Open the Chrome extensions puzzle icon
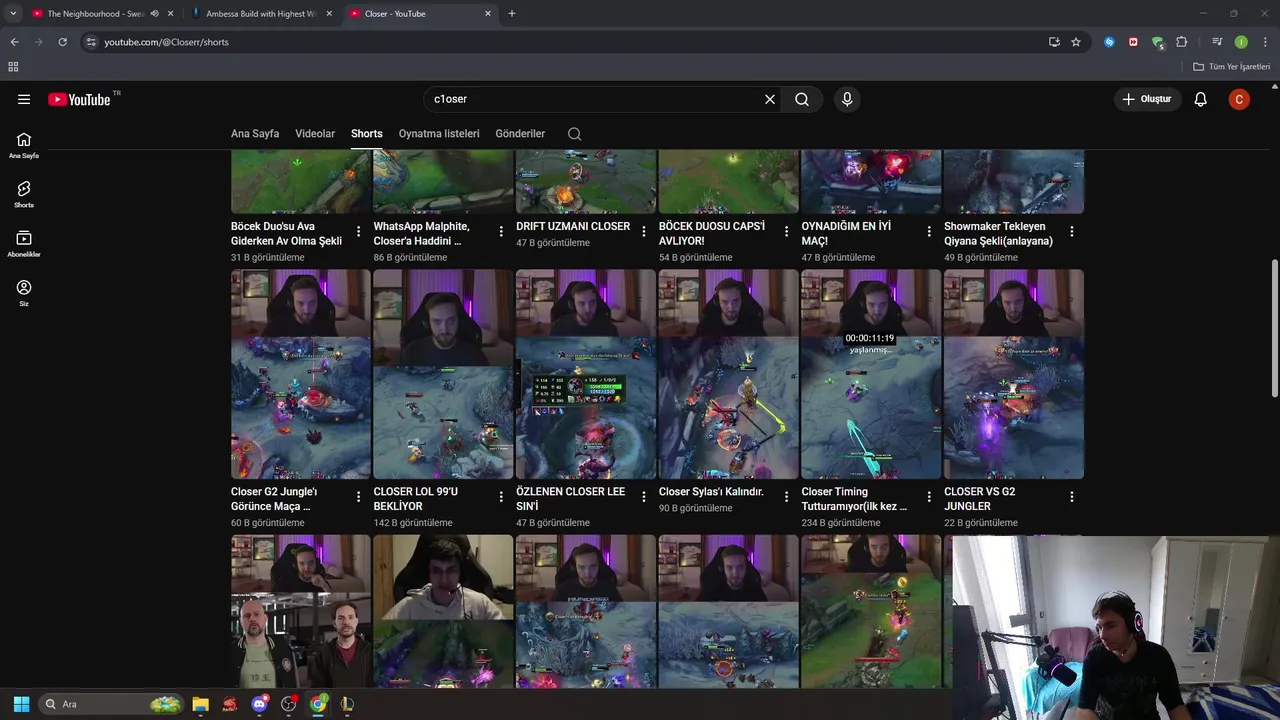Screen dimensions: 1280x720 1182,42
